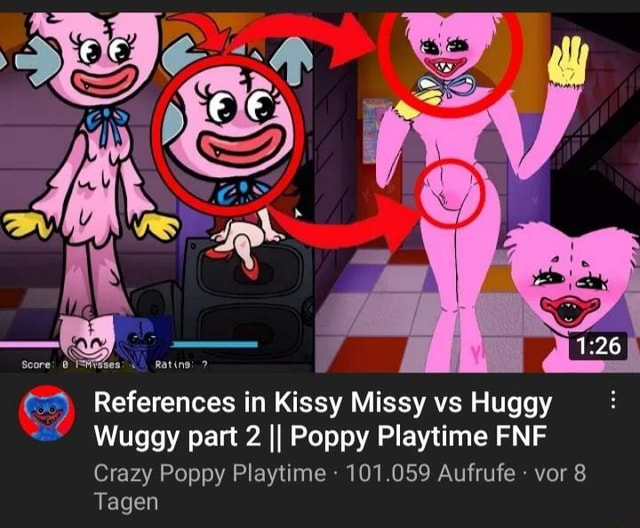The image size is (640, 528).
Task: Tap the Huggy Wuggy channel avatar
Action: click(47, 413)
